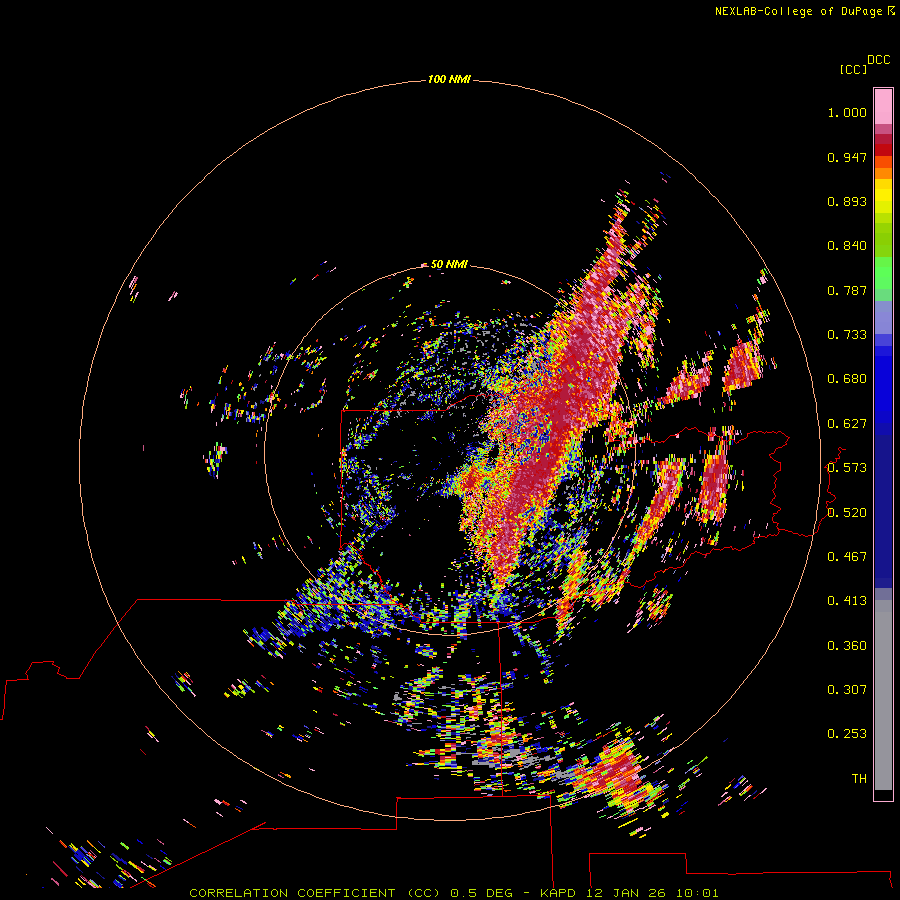Click the 0.253 legend value
Image resolution: width=900 pixels, height=900 pixels.
[847, 734]
